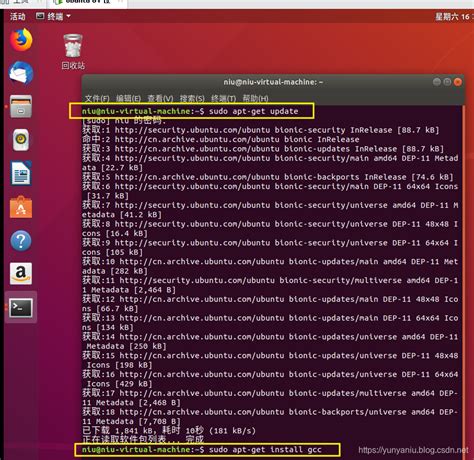Click the 获取:7 bionic-security/universe amd64 line
Image resolution: width=474 pixels, height=460 pixels.
coord(270,210)
